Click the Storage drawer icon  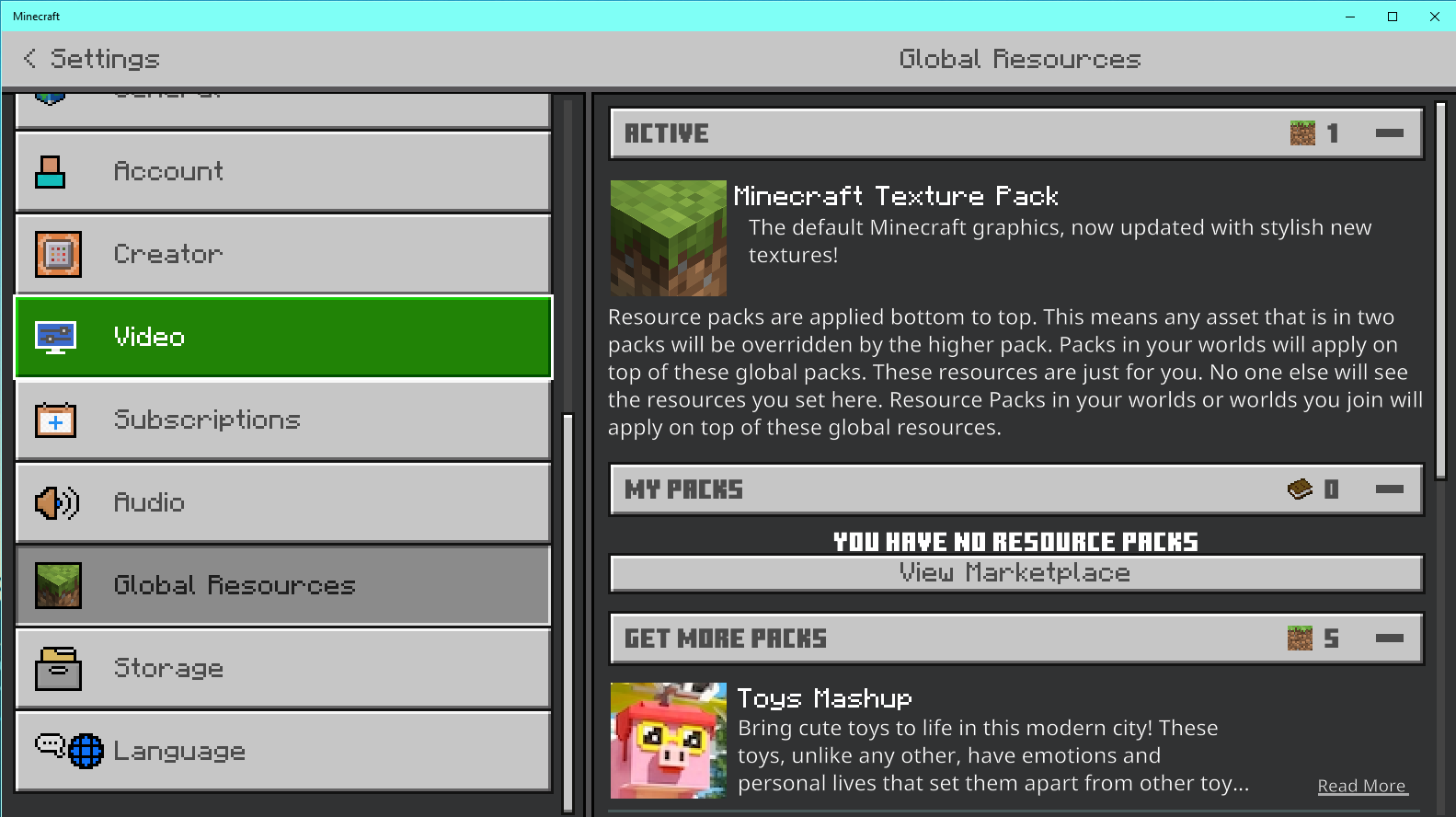click(58, 669)
